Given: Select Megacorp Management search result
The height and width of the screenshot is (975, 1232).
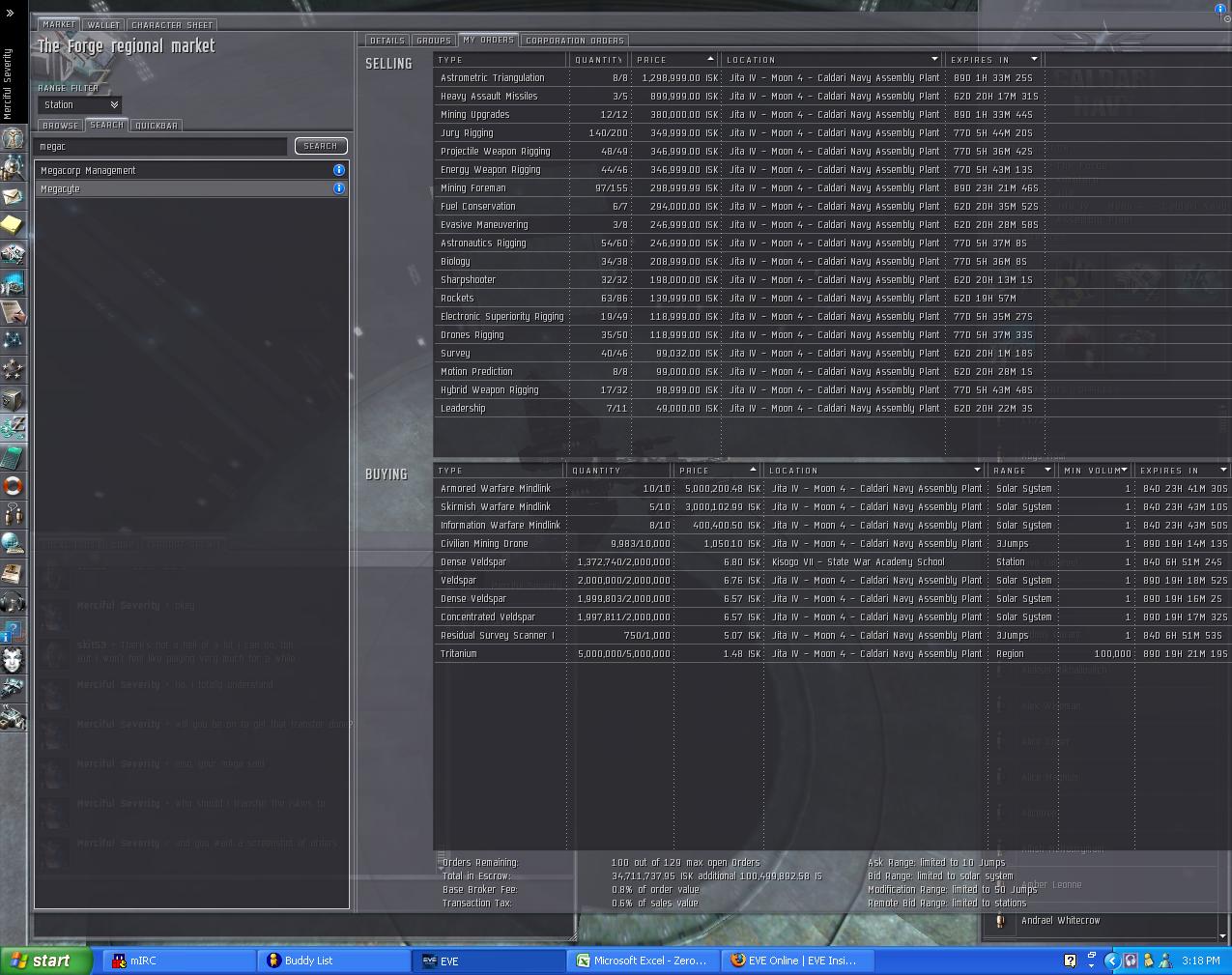Looking at the screenshot, I should coord(191,170).
